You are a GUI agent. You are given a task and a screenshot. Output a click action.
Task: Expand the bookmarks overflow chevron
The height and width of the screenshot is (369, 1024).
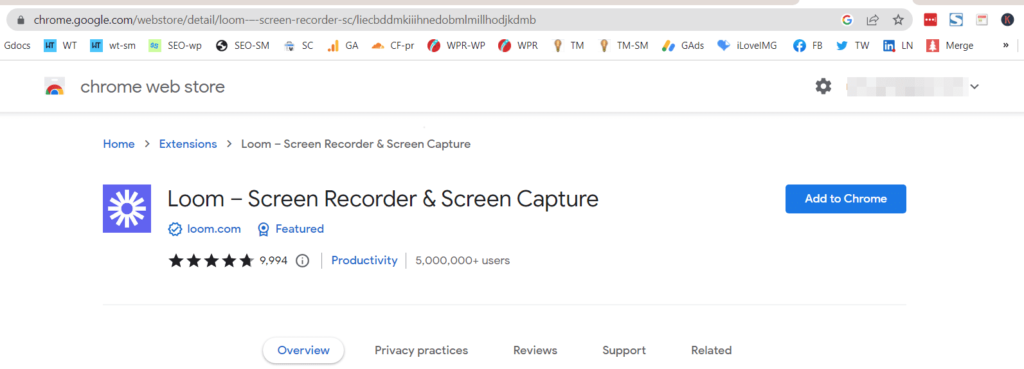point(1006,46)
